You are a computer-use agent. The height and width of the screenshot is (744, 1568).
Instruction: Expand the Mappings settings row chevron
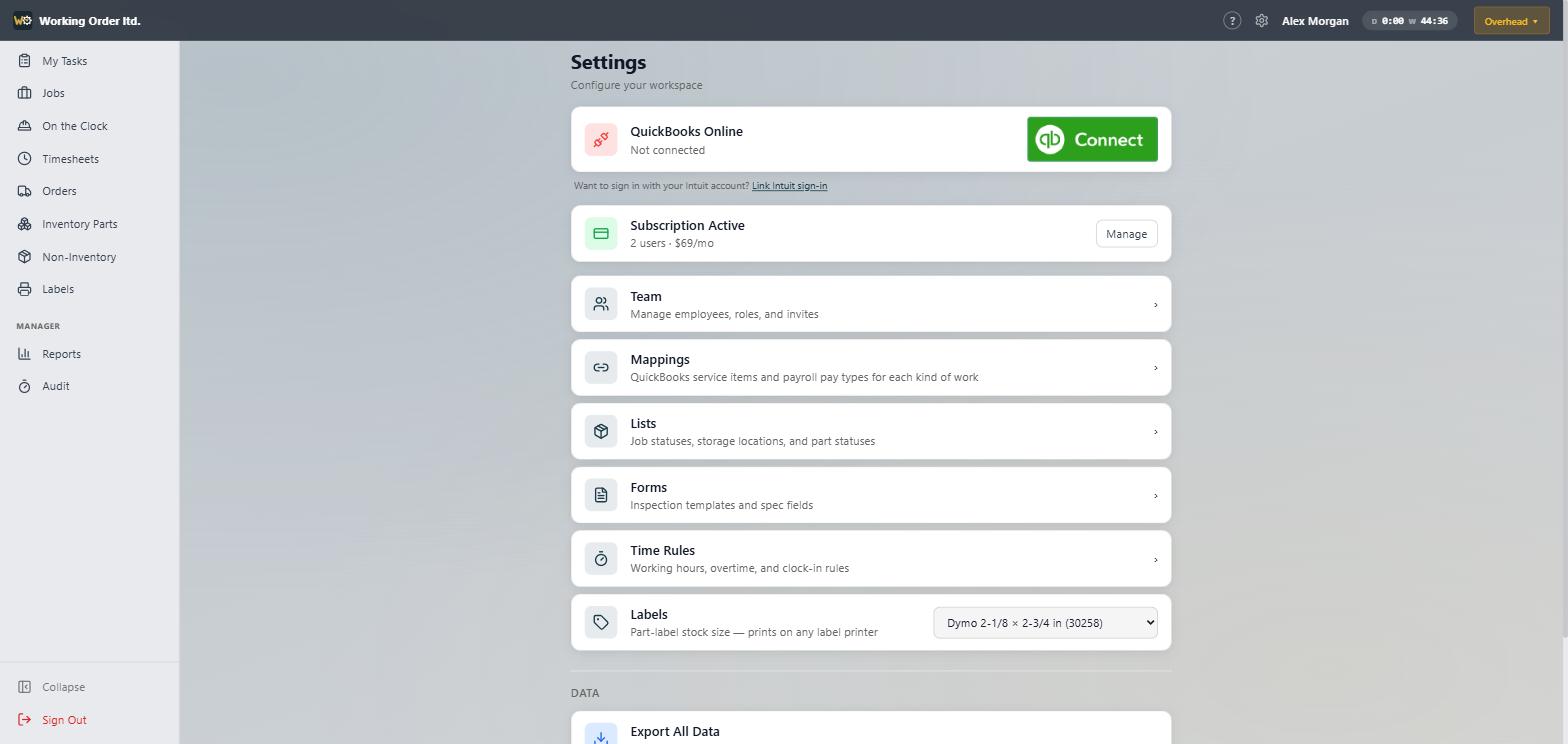tap(1155, 368)
